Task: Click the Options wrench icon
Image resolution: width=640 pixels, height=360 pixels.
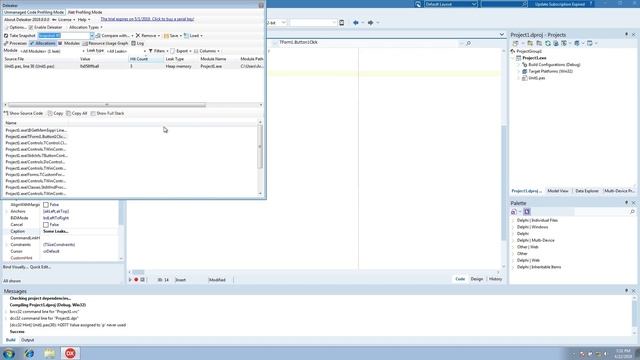Action: click(6, 27)
